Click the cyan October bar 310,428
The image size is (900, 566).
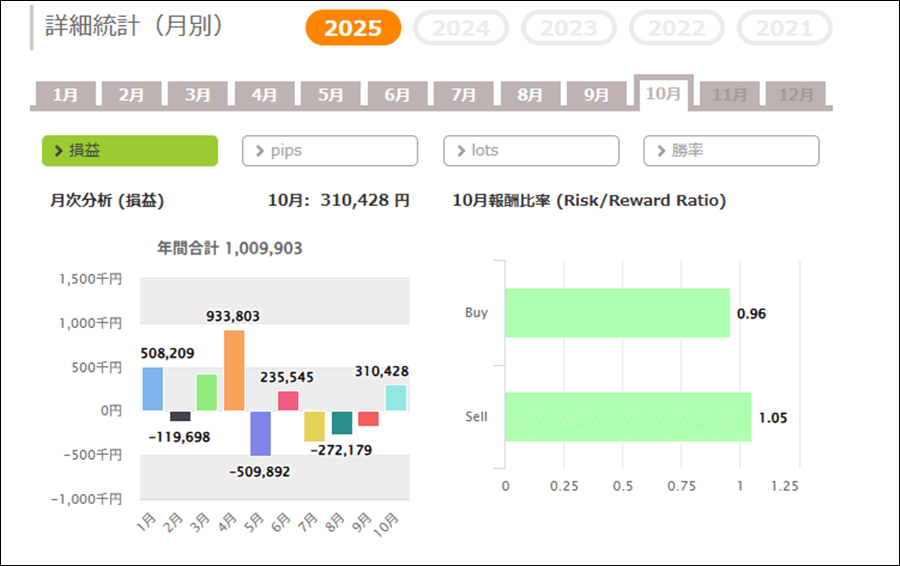(396, 398)
